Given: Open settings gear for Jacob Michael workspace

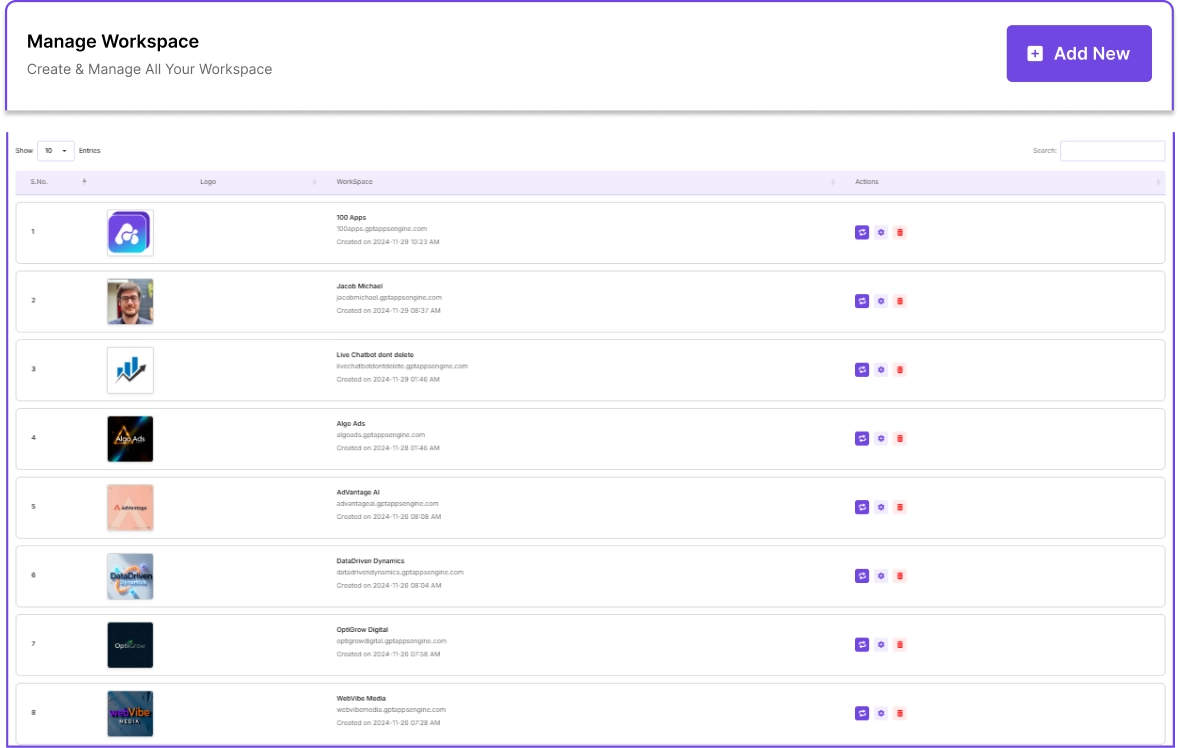Looking at the screenshot, I should click(x=881, y=301).
